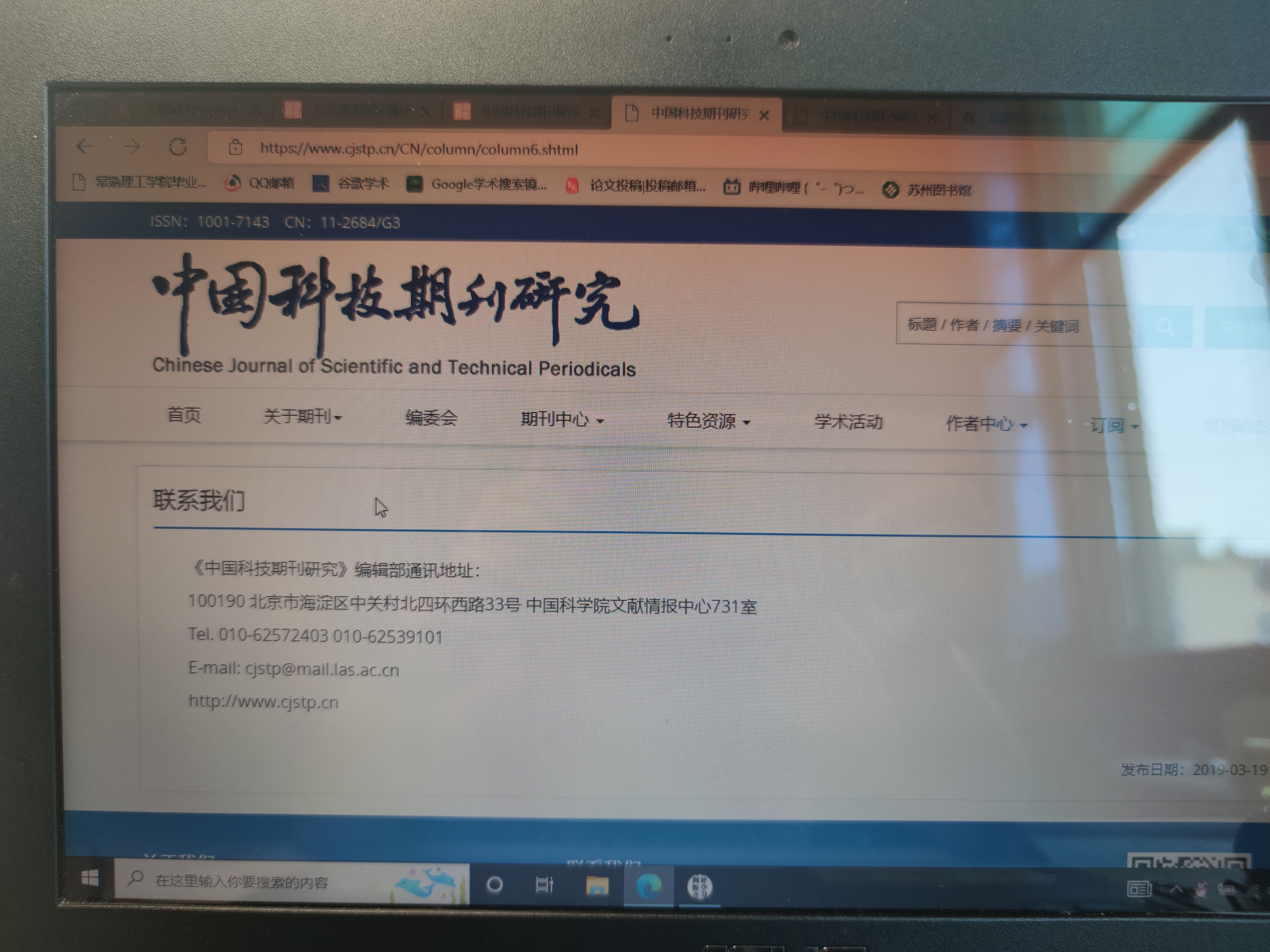Open File Explorer from the taskbar
The width and height of the screenshot is (1270, 952).
[597, 886]
